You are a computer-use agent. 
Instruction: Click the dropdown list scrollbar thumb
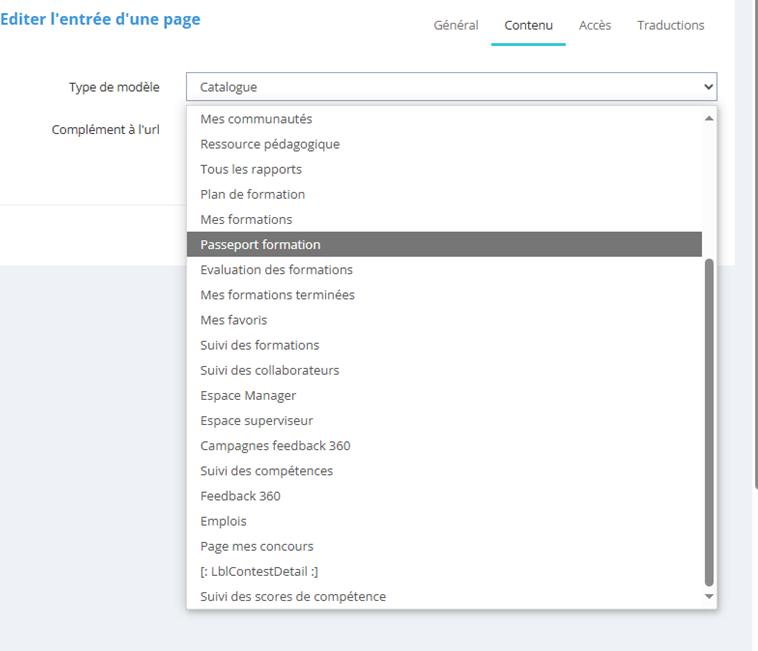tap(709, 420)
